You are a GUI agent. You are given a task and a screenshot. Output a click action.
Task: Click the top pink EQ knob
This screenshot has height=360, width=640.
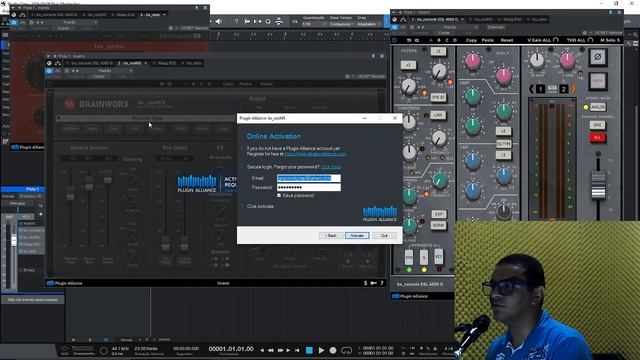point(473,61)
